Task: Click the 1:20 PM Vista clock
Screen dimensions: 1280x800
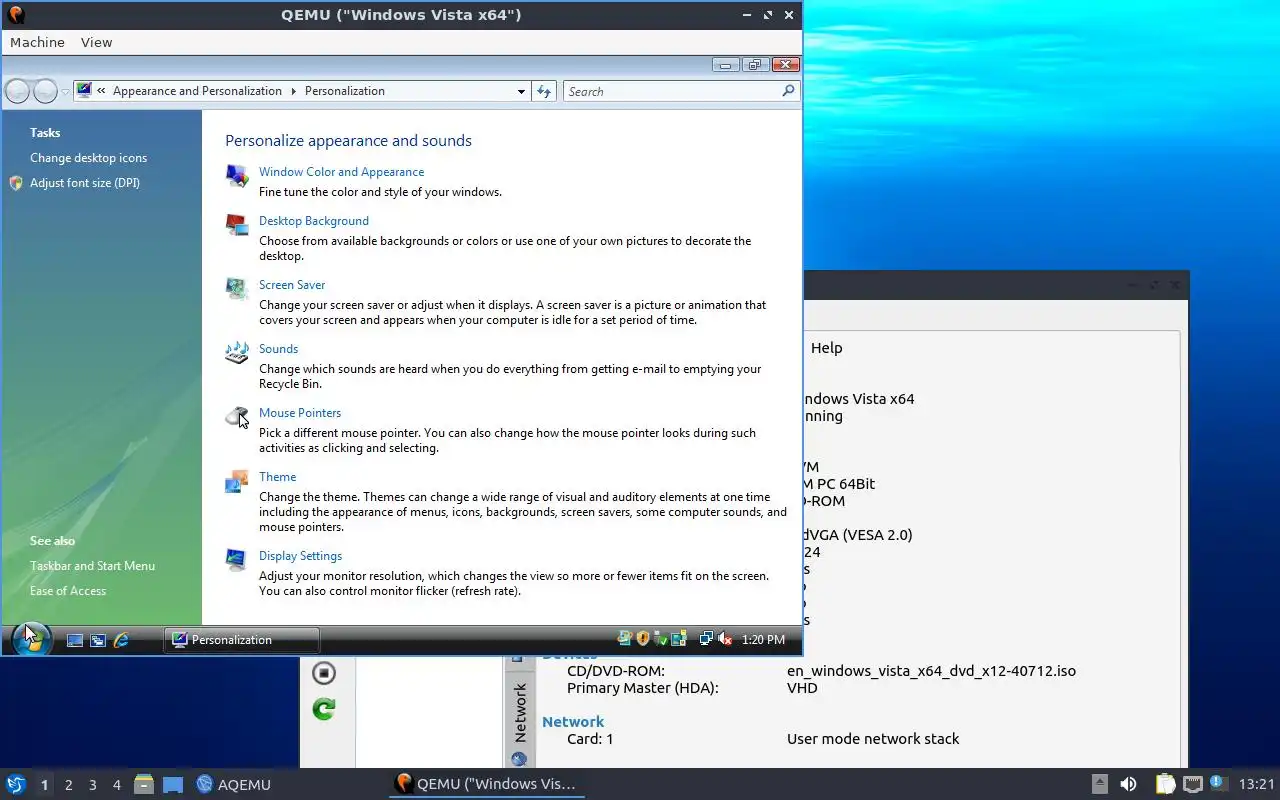Action: (763, 640)
